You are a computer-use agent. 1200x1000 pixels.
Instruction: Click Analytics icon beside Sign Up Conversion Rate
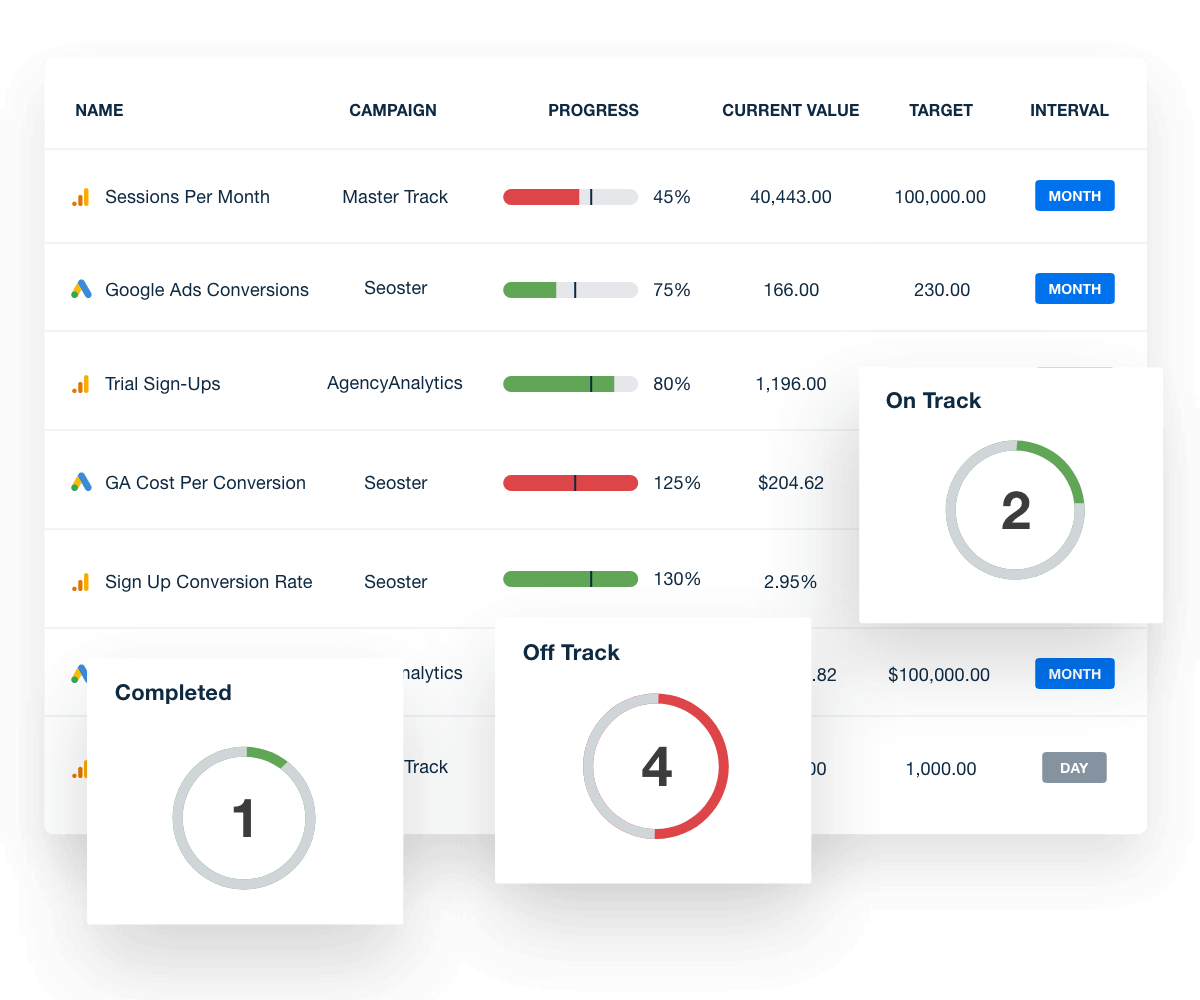[81, 582]
